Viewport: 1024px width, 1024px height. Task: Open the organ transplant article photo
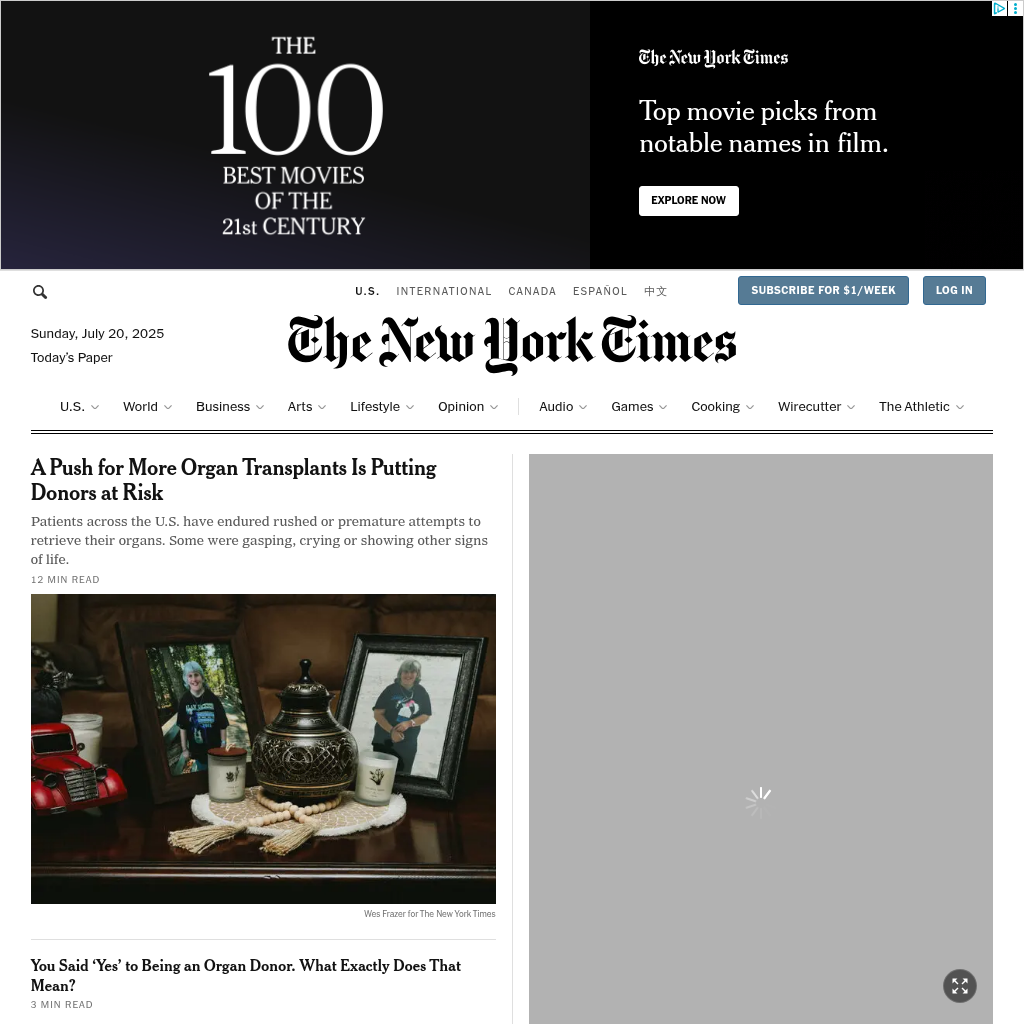[263, 748]
